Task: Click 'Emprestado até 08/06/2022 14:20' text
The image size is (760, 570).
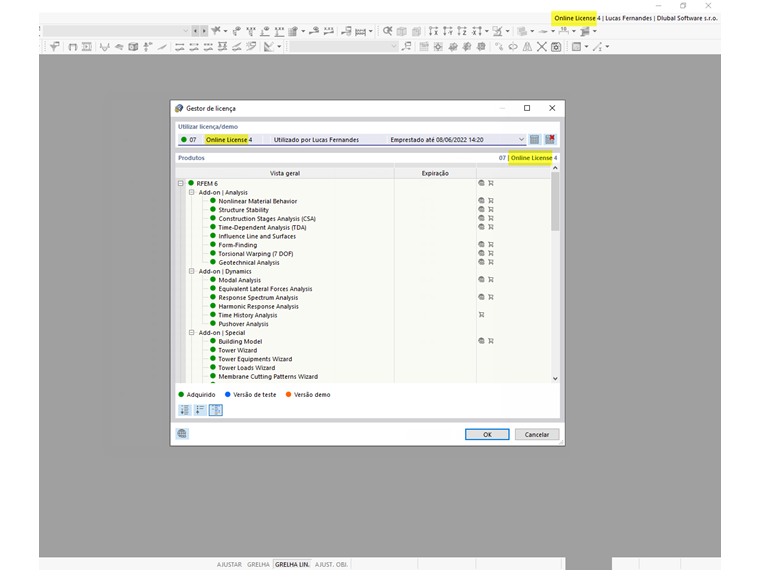Action: [x=437, y=140]
